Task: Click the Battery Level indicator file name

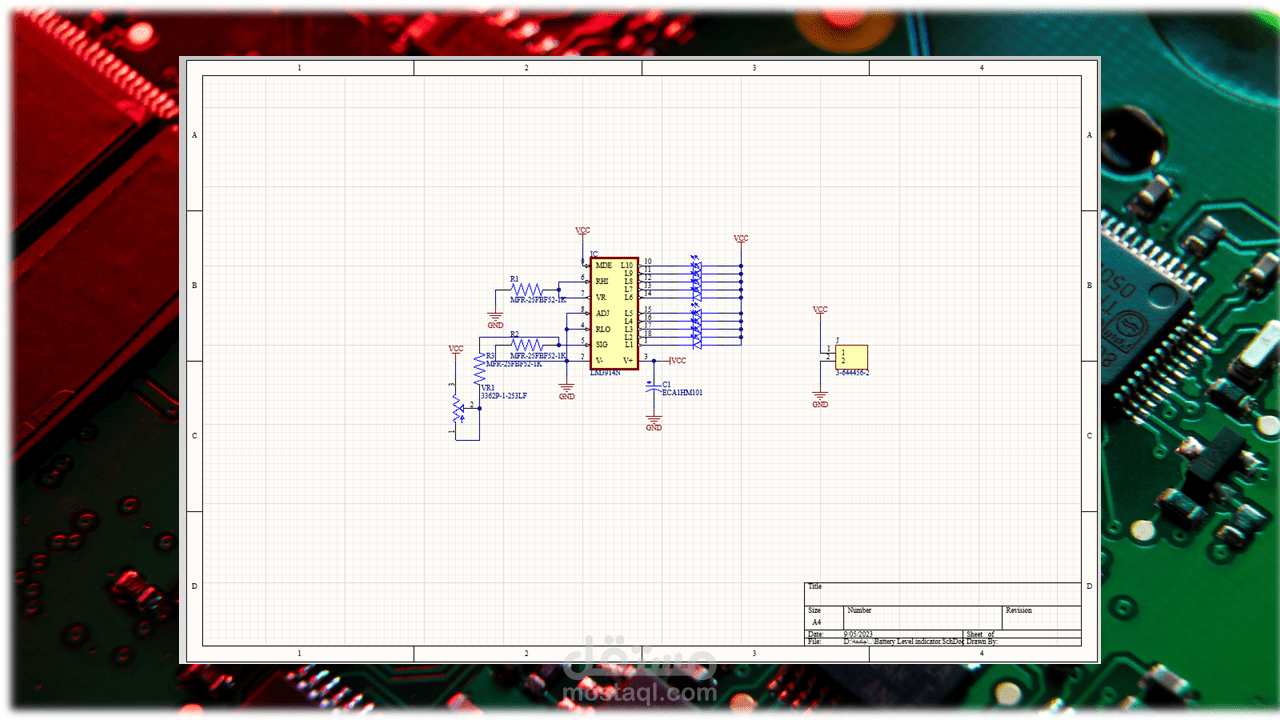Action: click(x=917, y=641)
